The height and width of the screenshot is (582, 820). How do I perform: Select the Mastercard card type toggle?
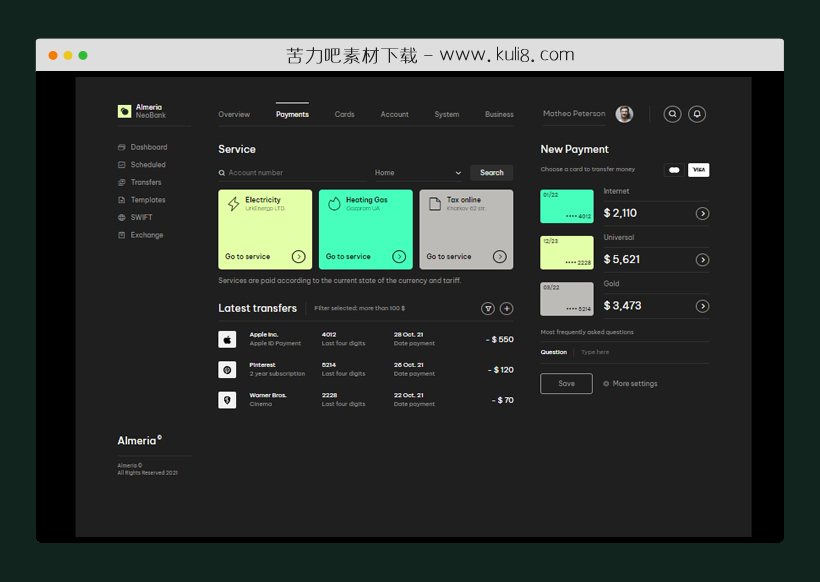pos(674,170)
